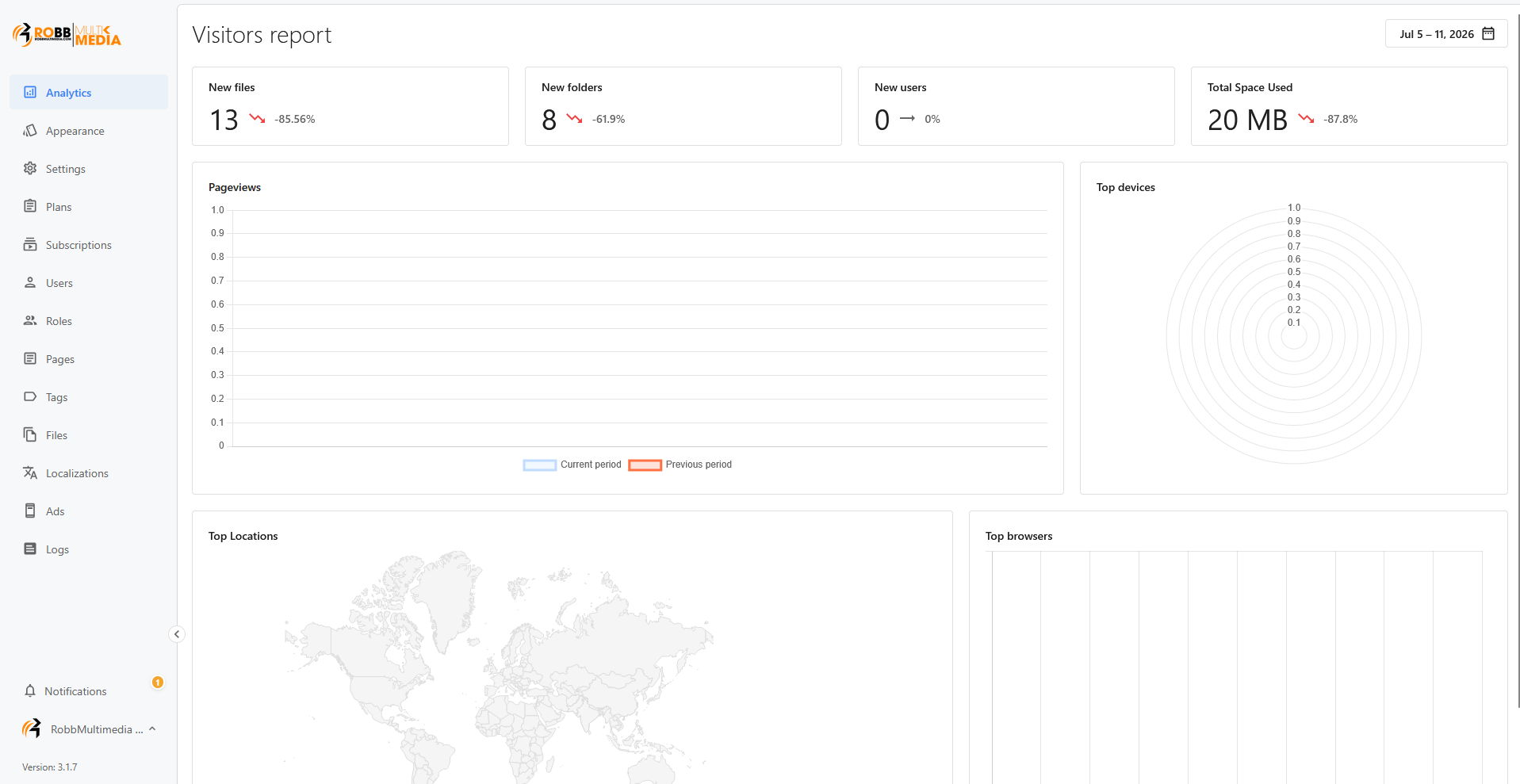Click the -87.8% change text

click(x=1340, y=119)
